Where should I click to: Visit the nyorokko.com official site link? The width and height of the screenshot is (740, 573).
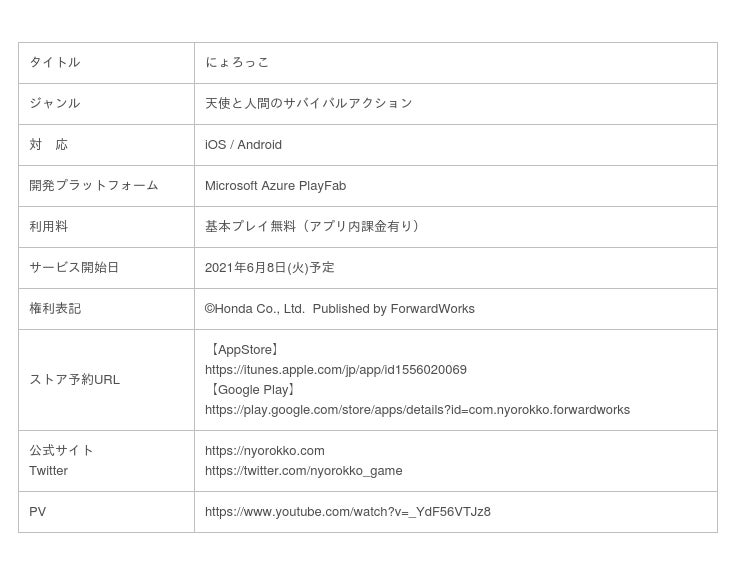coord(264,451)
